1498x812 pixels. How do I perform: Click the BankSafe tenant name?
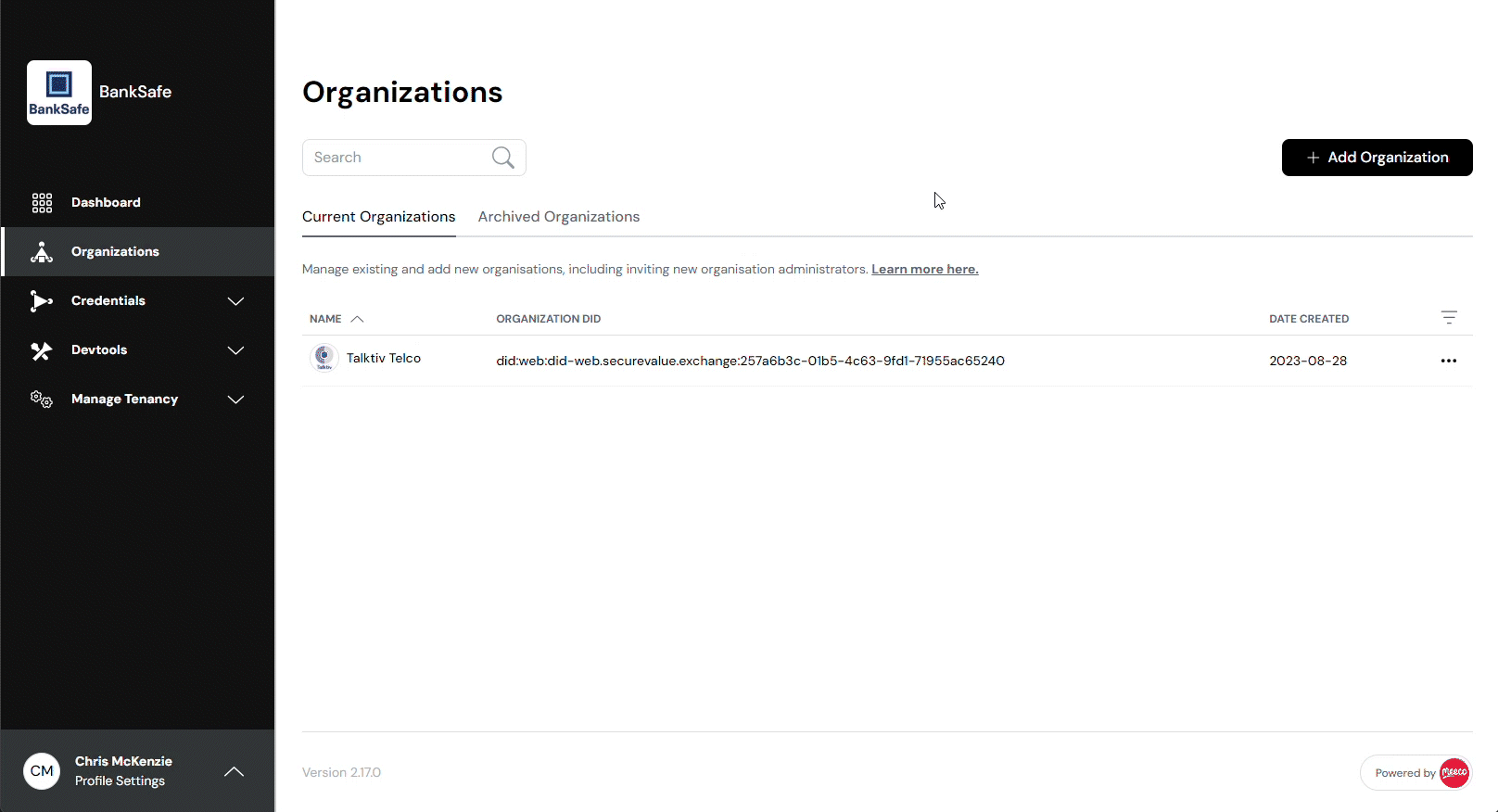point(135,92)
